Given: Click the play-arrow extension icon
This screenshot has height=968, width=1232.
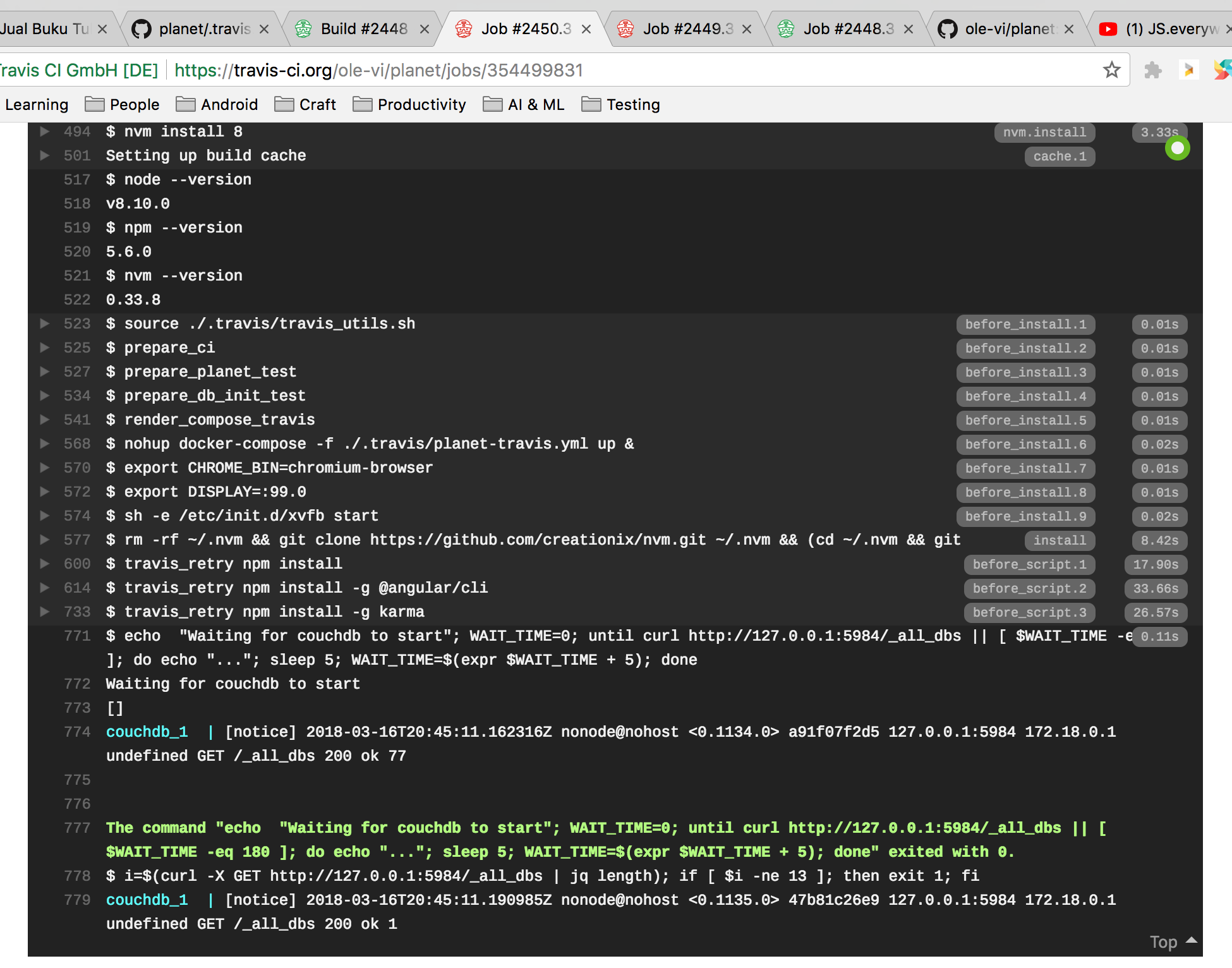Looking at the screenshot, I should (1188, 70).
